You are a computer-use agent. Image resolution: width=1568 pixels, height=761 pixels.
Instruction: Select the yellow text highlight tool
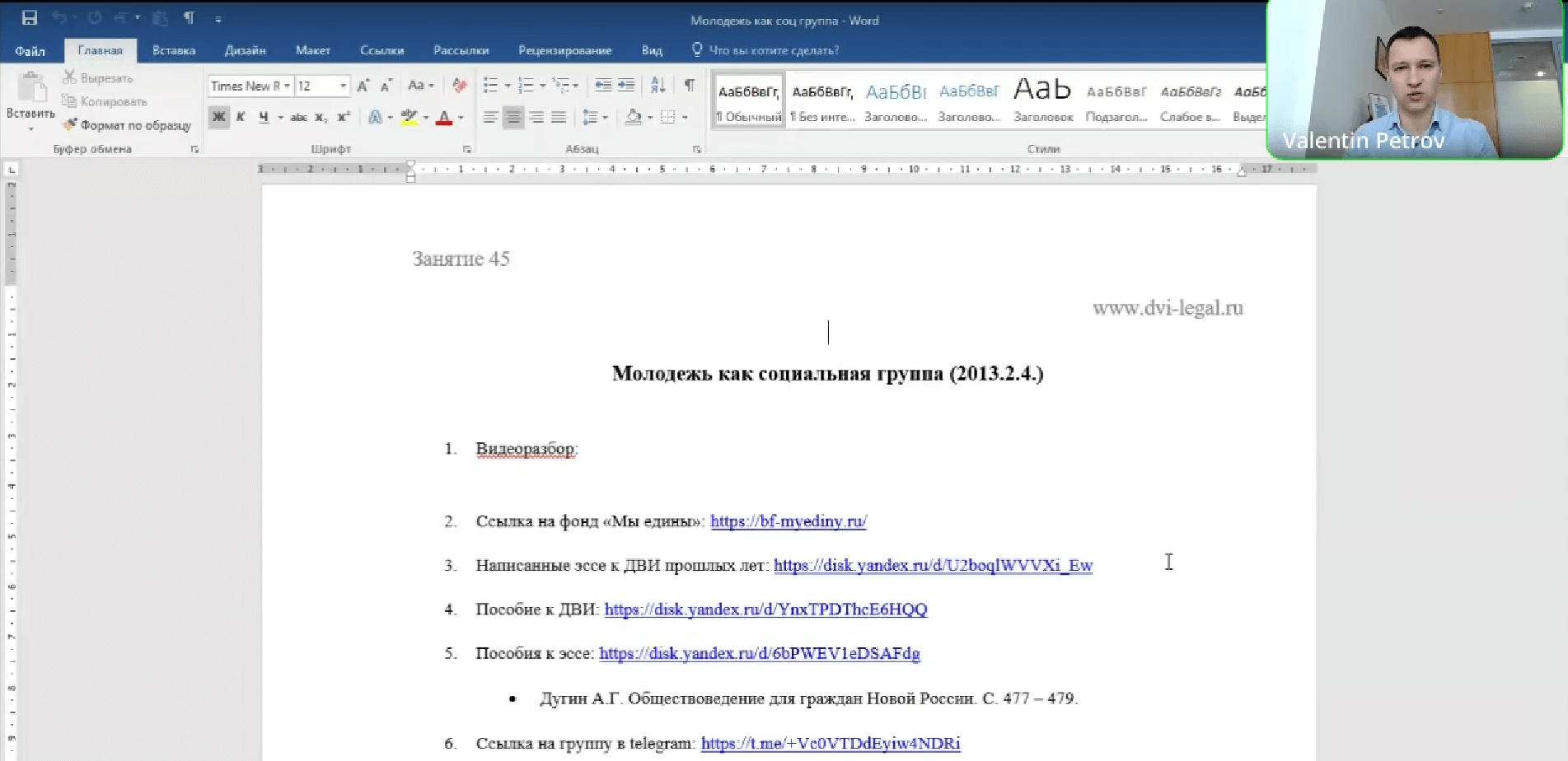pos(410,118)
